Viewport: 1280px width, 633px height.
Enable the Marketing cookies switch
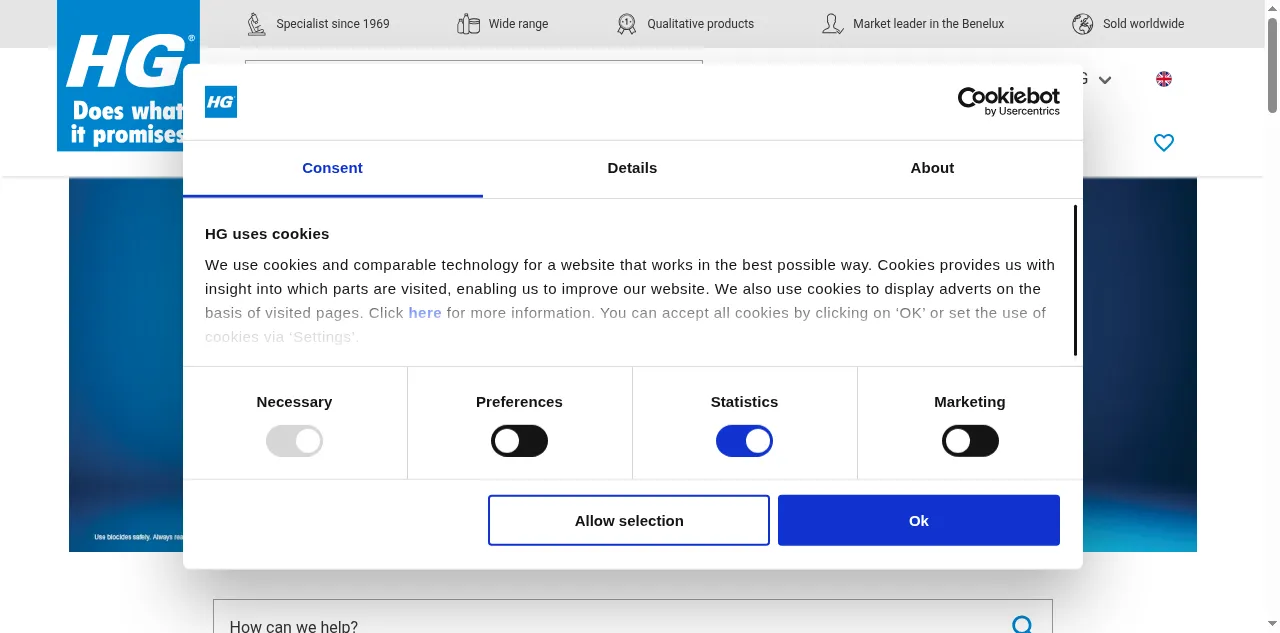[x=970, y=441]
